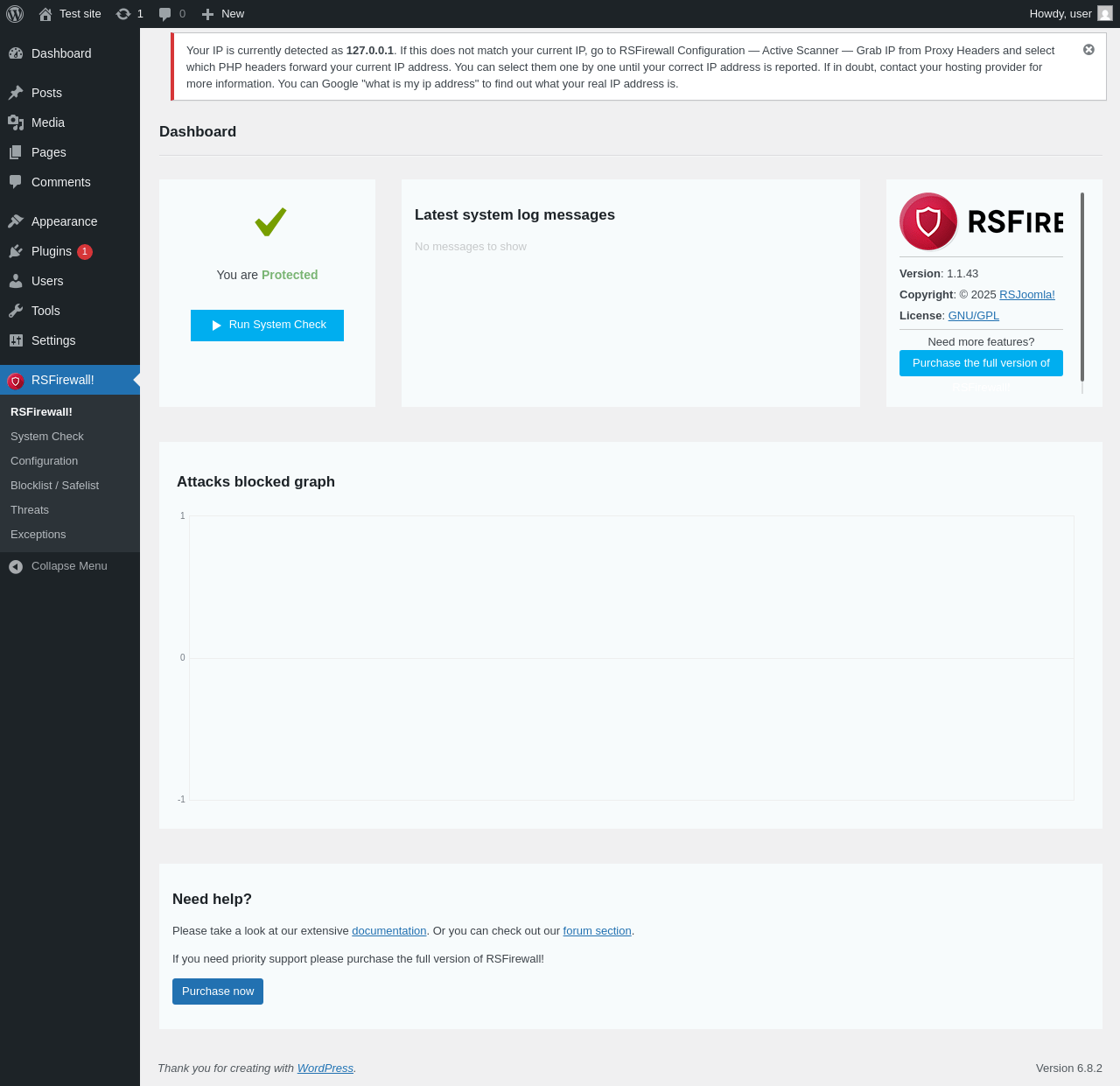Click the plugins update badge 1
The width and height of the screenshot is (1120, 1086).
point(85,252)
